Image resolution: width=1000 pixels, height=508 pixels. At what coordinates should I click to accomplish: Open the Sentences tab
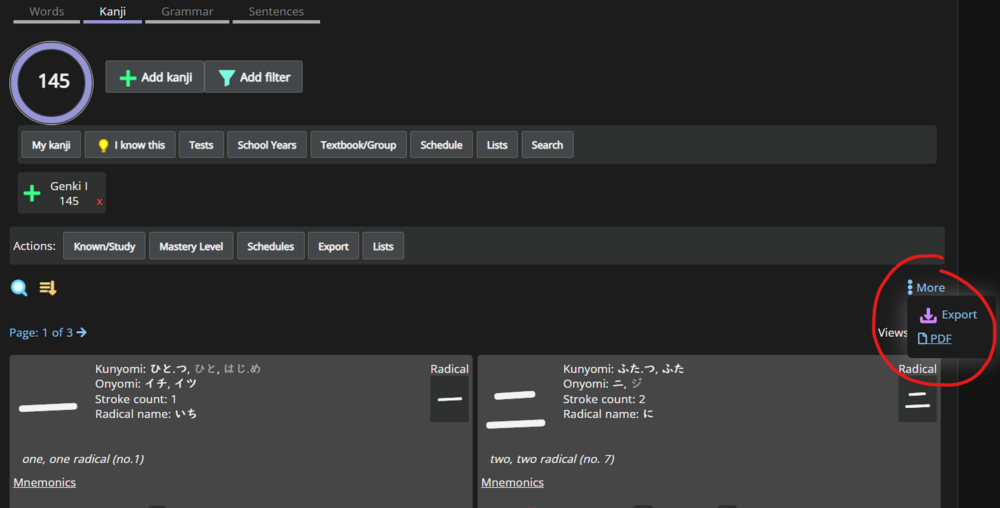pyautogui.click(x=276, y=12)
